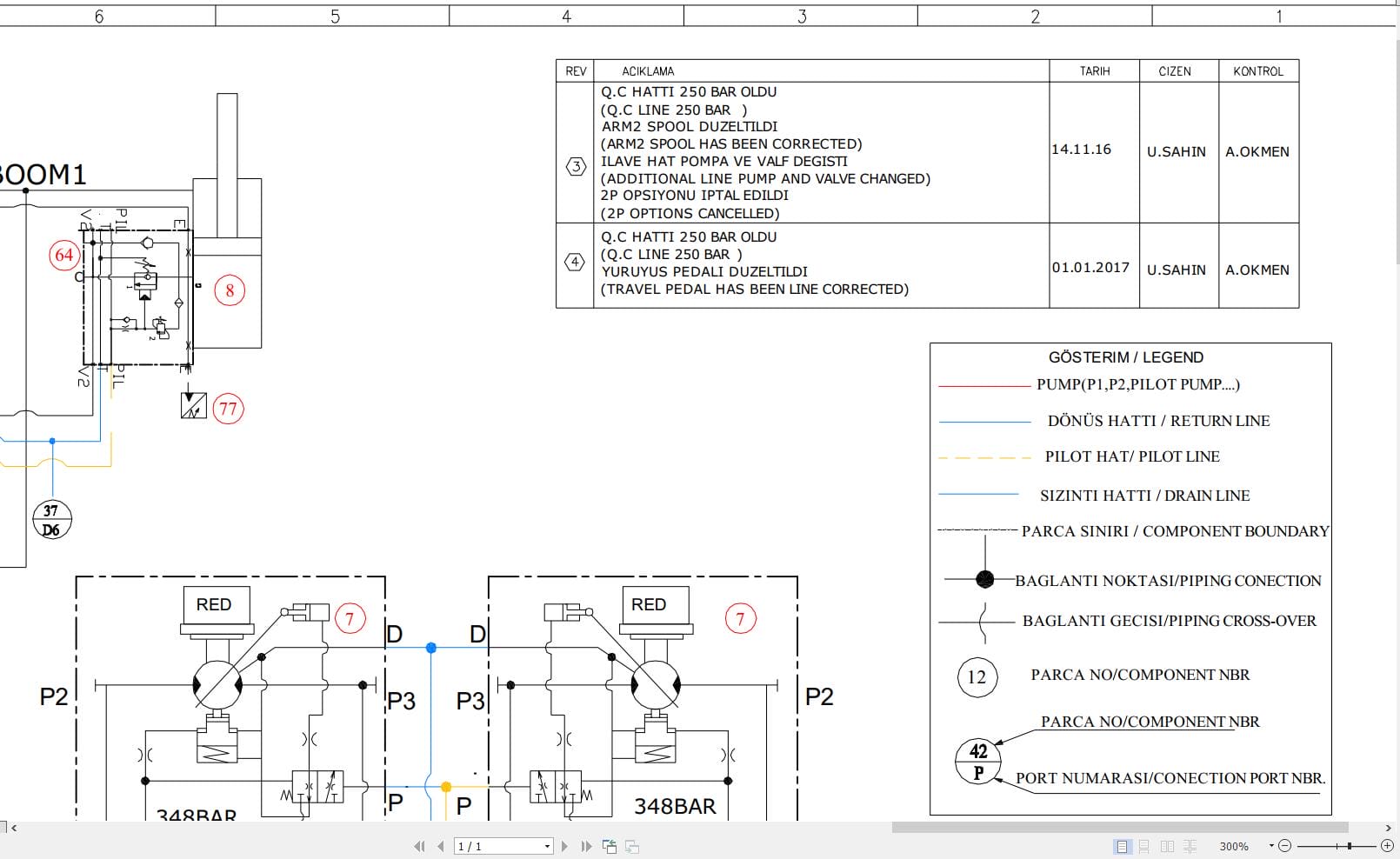Select the single page view icon
1400x859 pixels.
(1123, 846)
